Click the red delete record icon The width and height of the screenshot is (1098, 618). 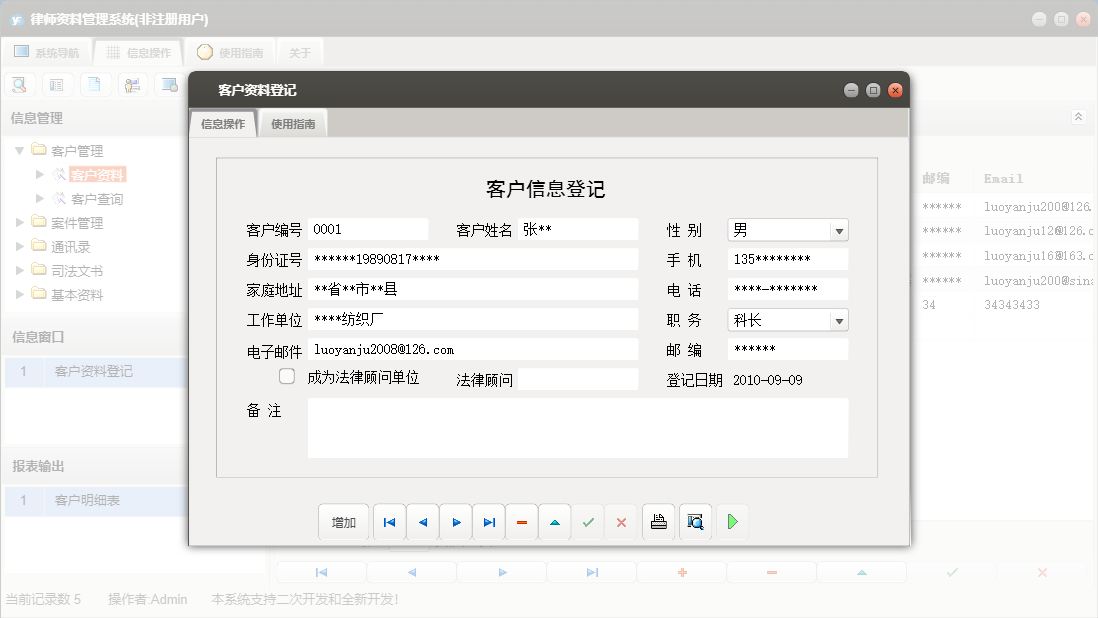pyautogui.click(x=521, y=521)
